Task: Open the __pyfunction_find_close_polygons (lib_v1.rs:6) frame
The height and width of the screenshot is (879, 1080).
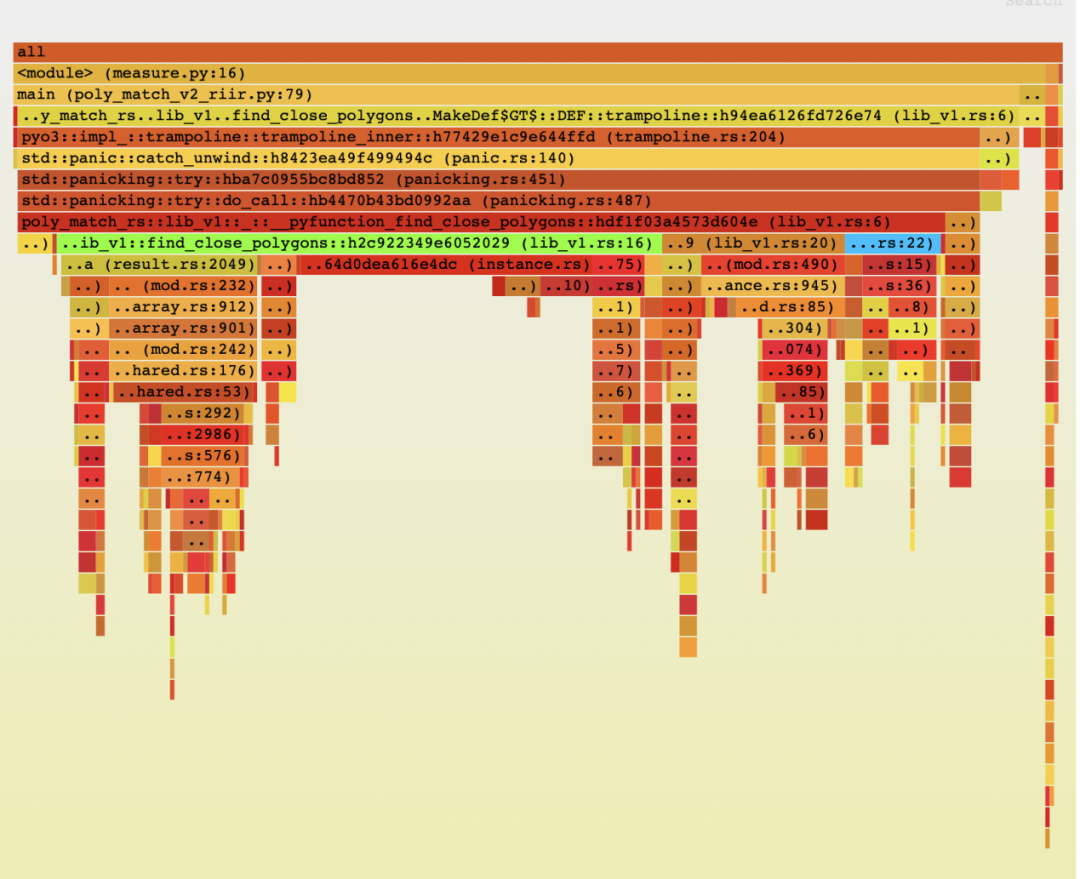Action: coord(481,223)
